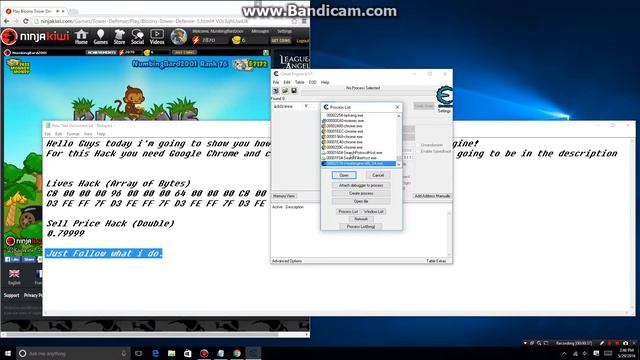Toggle the Unrandomizer checkbox

click(418, 145)
